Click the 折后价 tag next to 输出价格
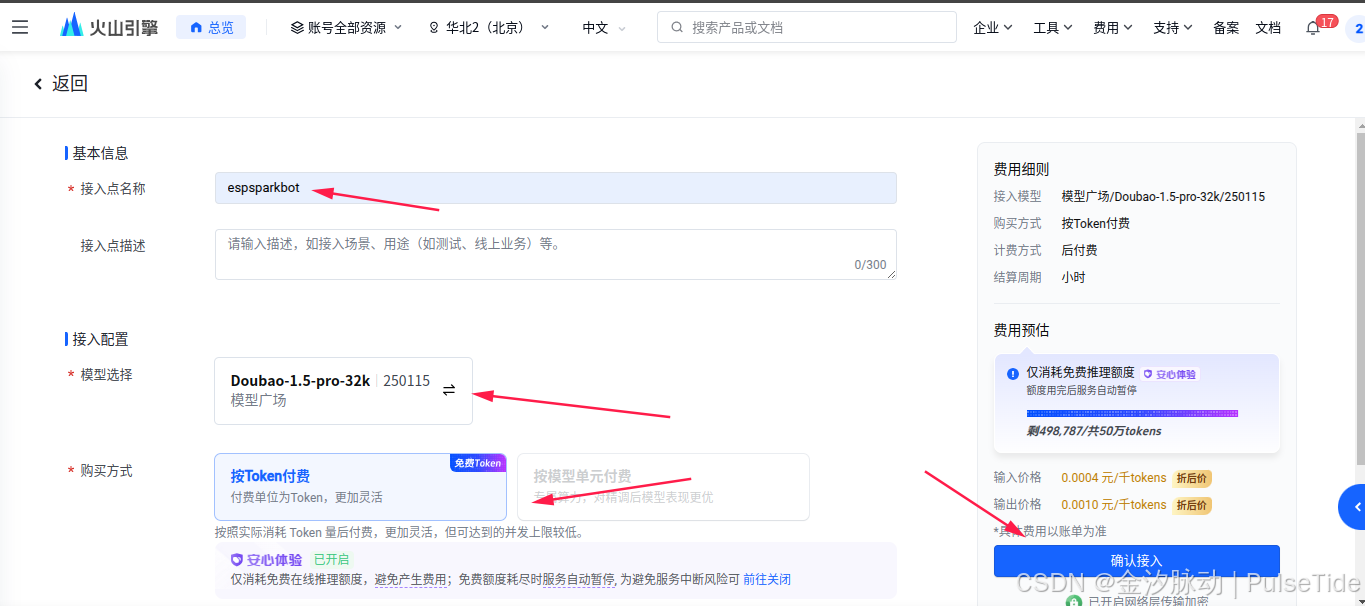Image resolution: width=1365 pixels, height=606 pixels. [1191, 505]
